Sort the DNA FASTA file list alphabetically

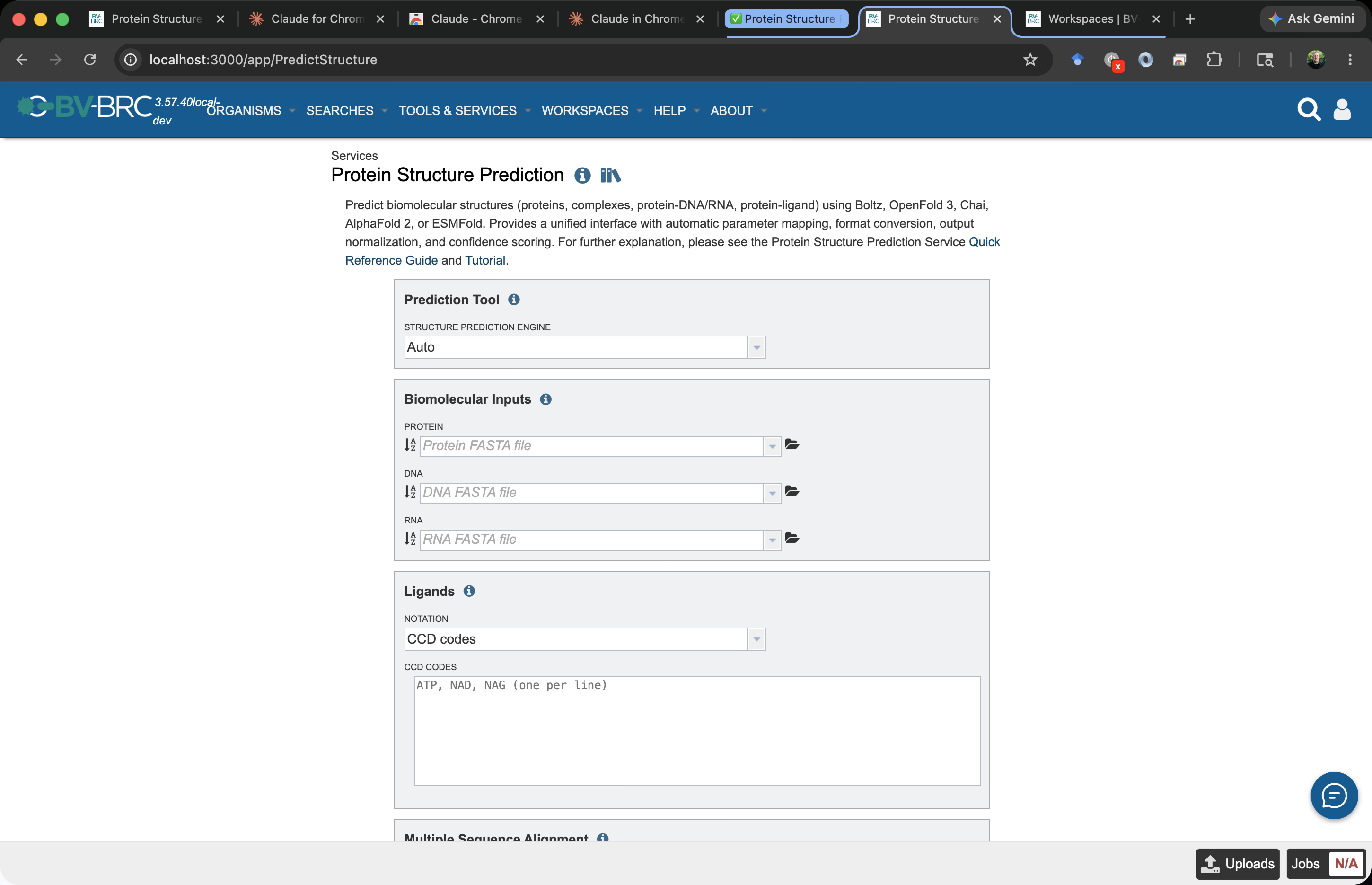coord(410,491)
